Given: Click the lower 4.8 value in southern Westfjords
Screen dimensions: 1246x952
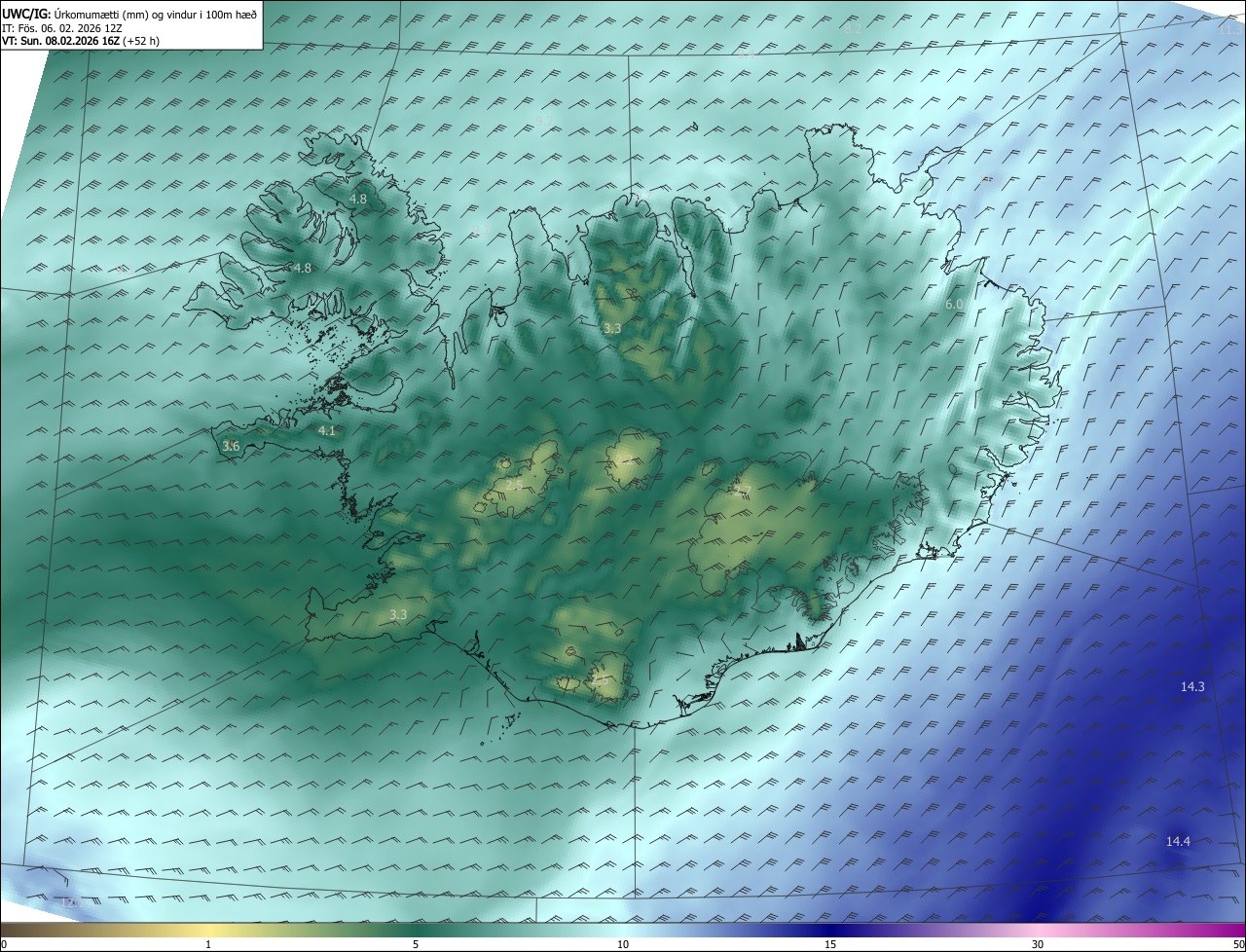Looking at the screenshot, I should pyautogui.click(x=303, y=268).
